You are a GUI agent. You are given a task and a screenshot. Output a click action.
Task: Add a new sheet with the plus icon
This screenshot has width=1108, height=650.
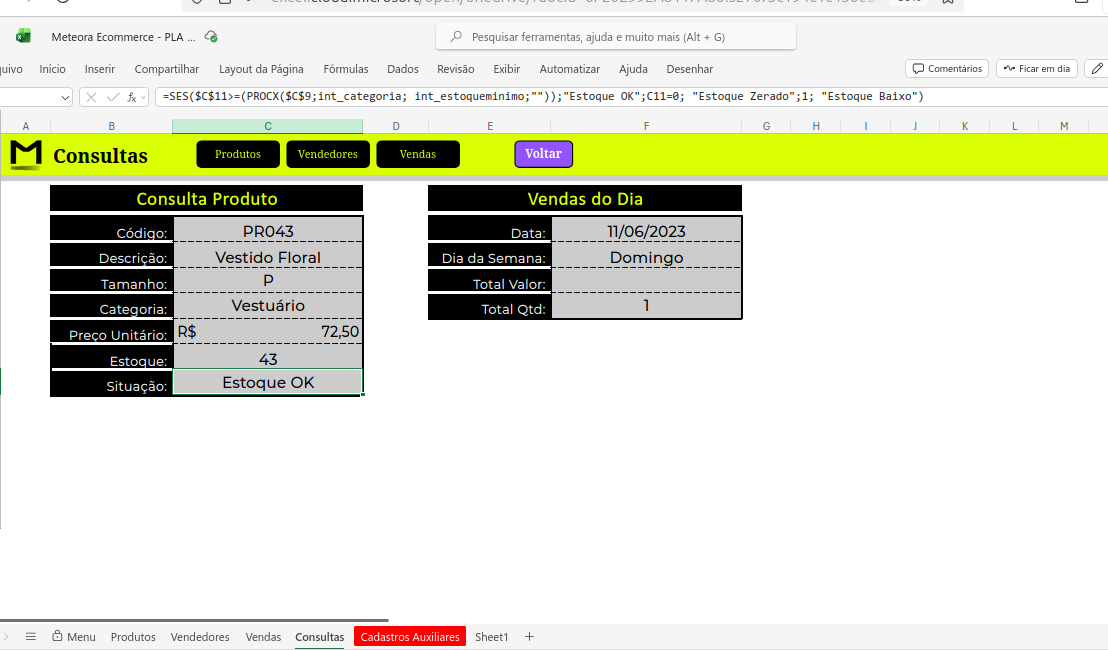click(x=529, y=637)
